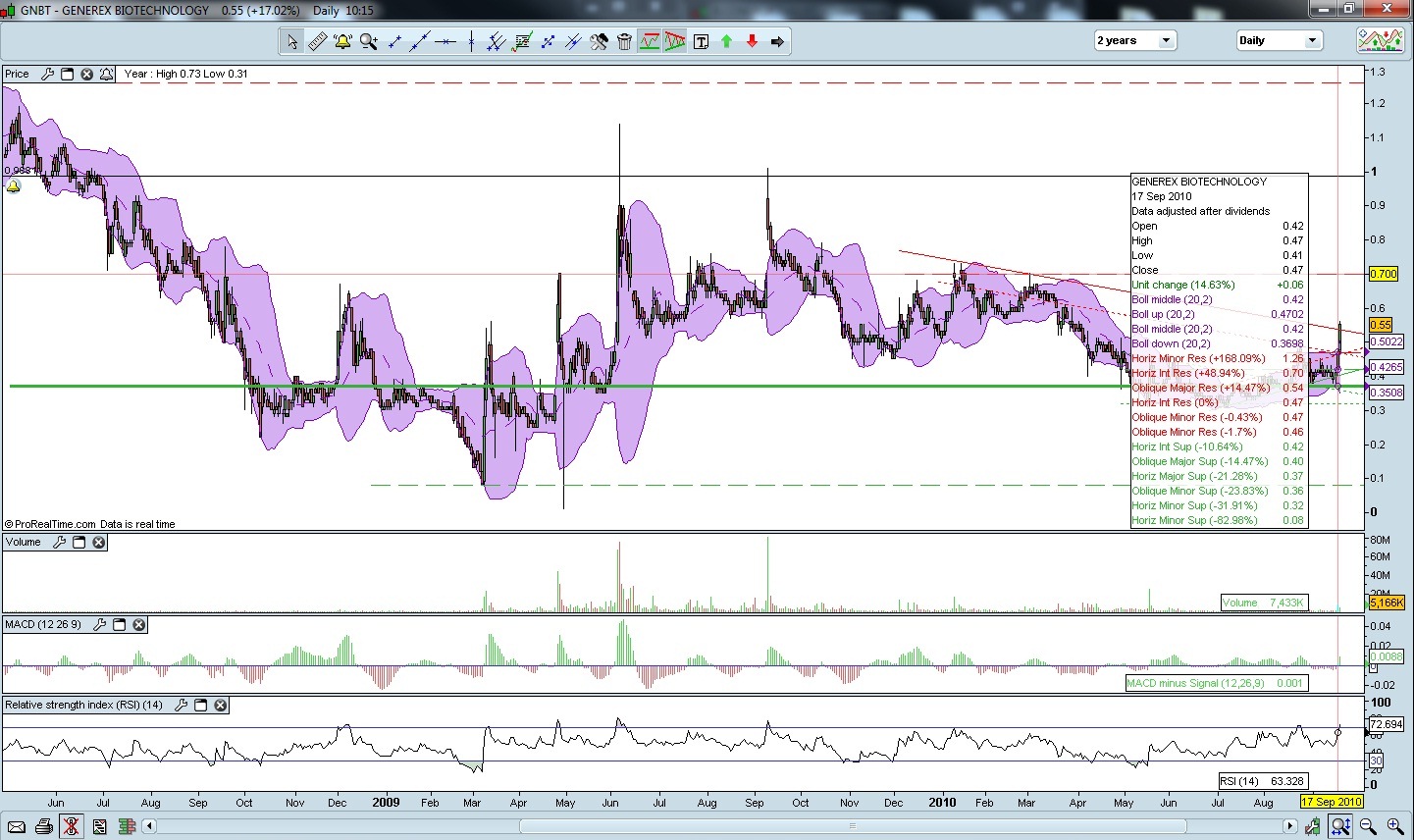Click the MACD (12 26 9) panel label
The height and width of the screenshot is (840, 1414).
tap(43, 624)
